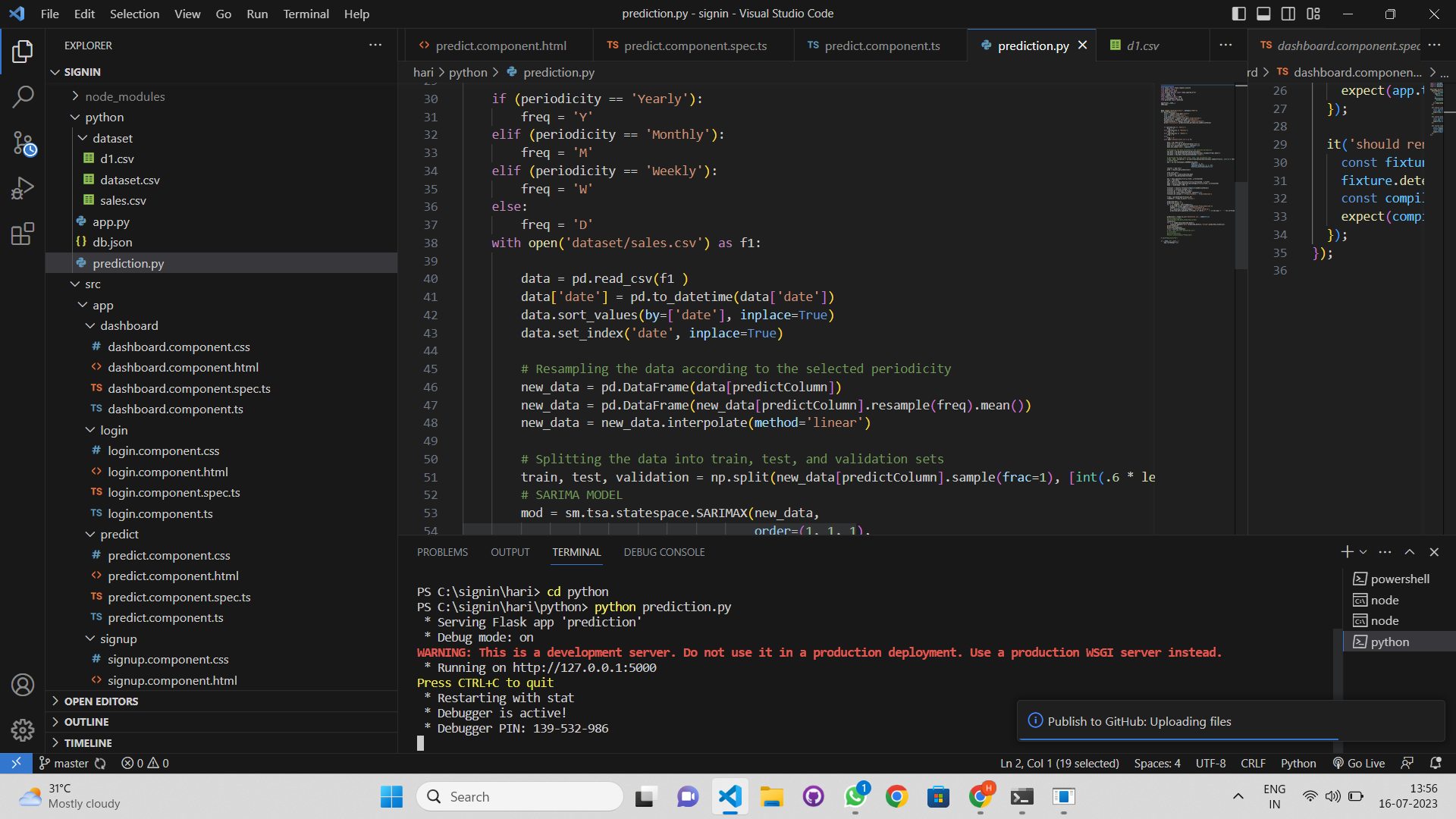Viewport: 1456px width, 819px height.
Task: Open the Search view in activity bar
Action: 23,97
